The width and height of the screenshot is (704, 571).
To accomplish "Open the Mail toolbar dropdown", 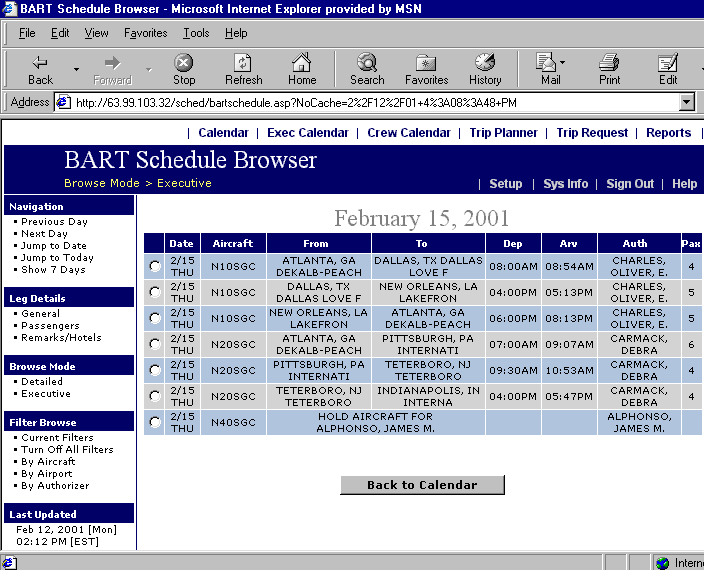I will (562, 64).
